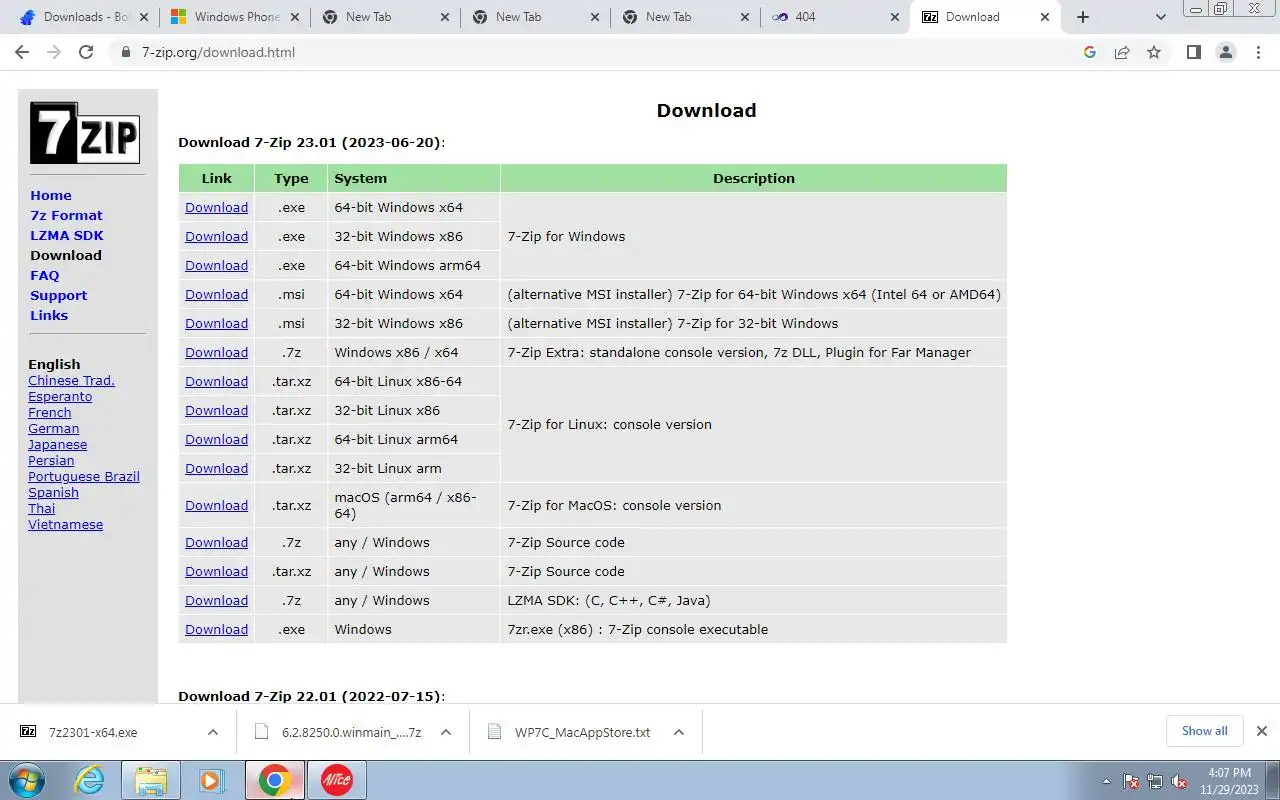The width and height of the screenshot is (1280, 800).
Task: Click the 7z2301-x64.exe downloaded file
Action: pos(93,732)
